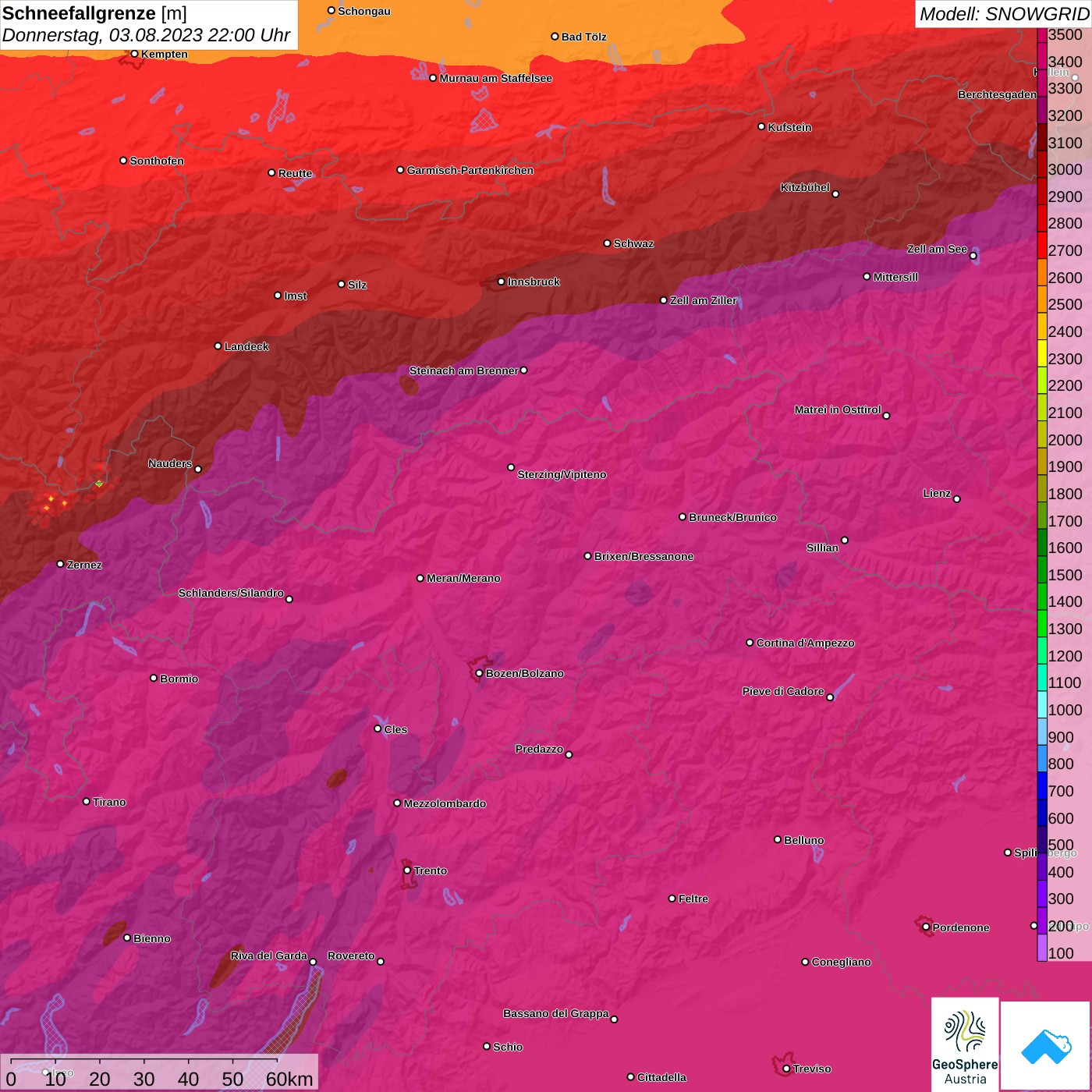Click the "Steinach am Brenner" map label
This screenshot has height=1092, width=1092.
(x=464, y=370)
